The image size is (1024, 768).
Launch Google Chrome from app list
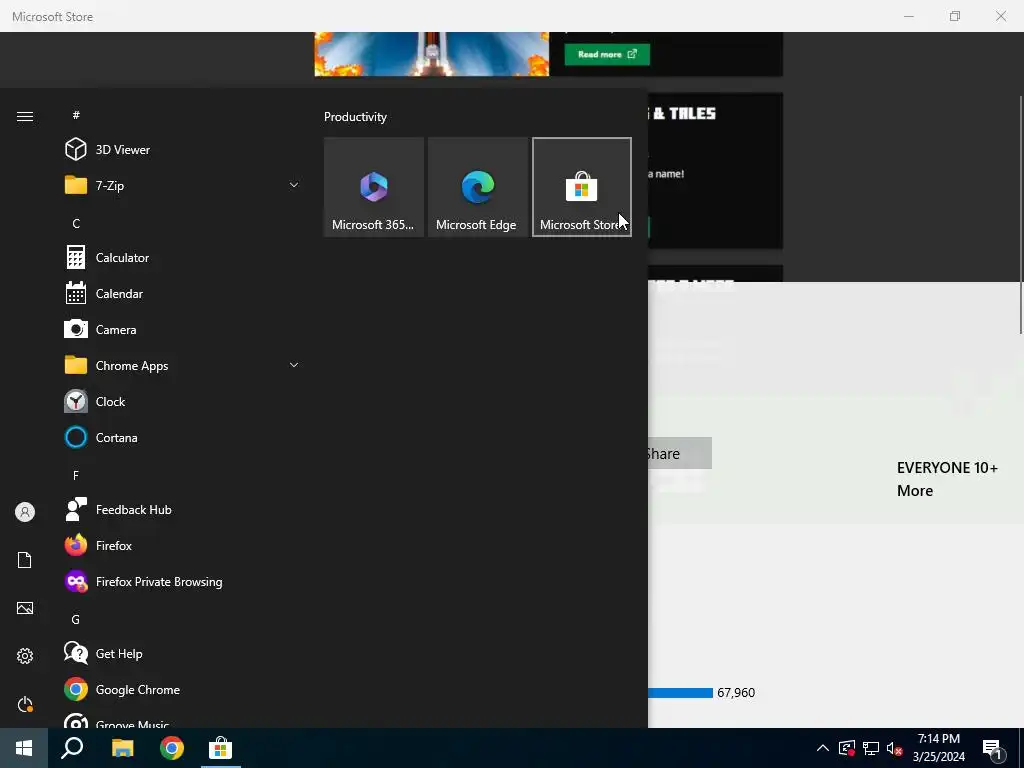point(181,689)
